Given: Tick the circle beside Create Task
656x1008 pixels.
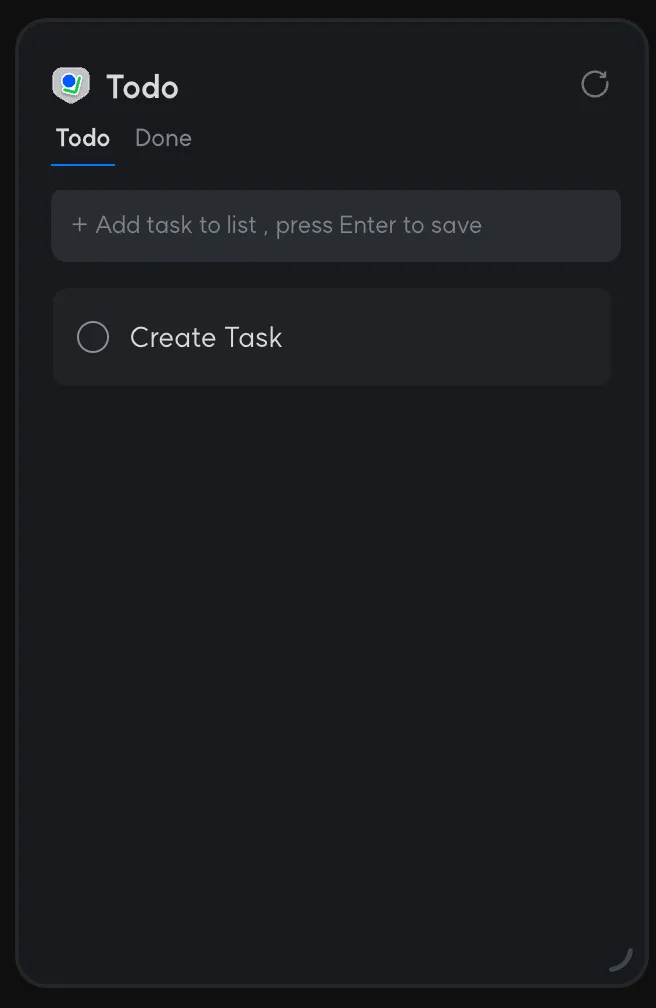Looking at the screenshot, I should click(x=93, y=337).
